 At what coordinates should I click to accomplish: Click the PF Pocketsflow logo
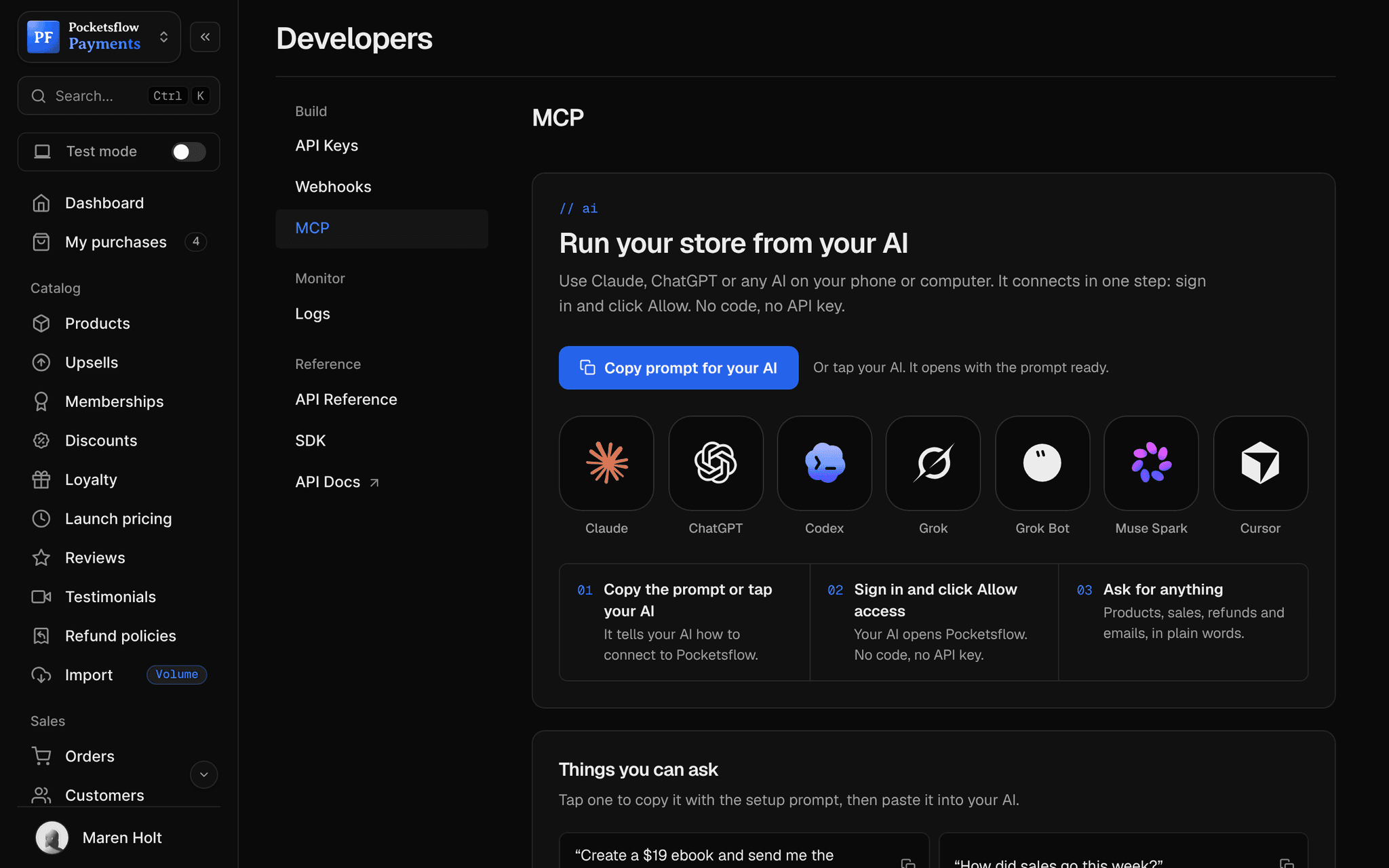tap(43, 37)
